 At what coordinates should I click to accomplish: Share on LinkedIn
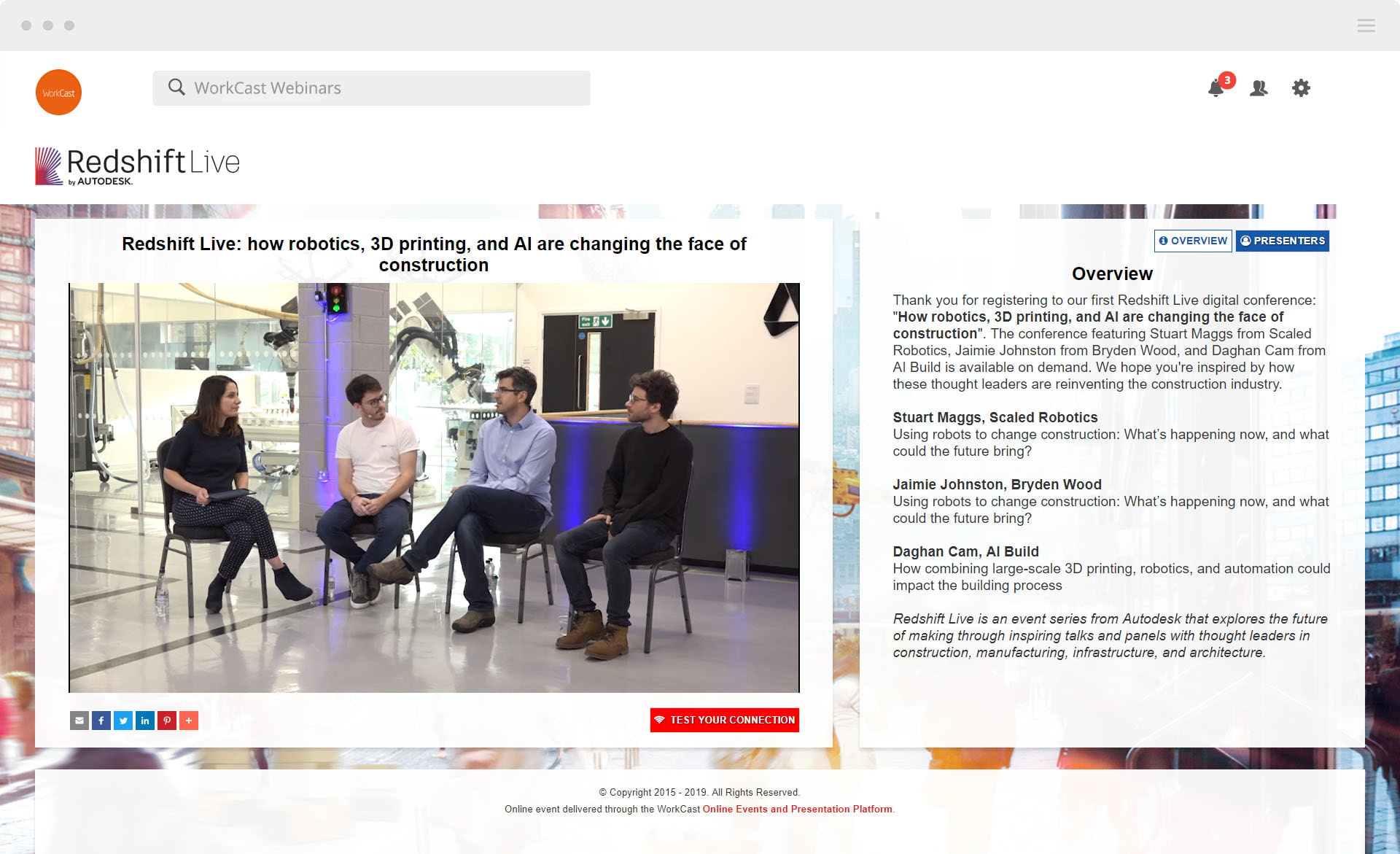click(x=145, y=721)
